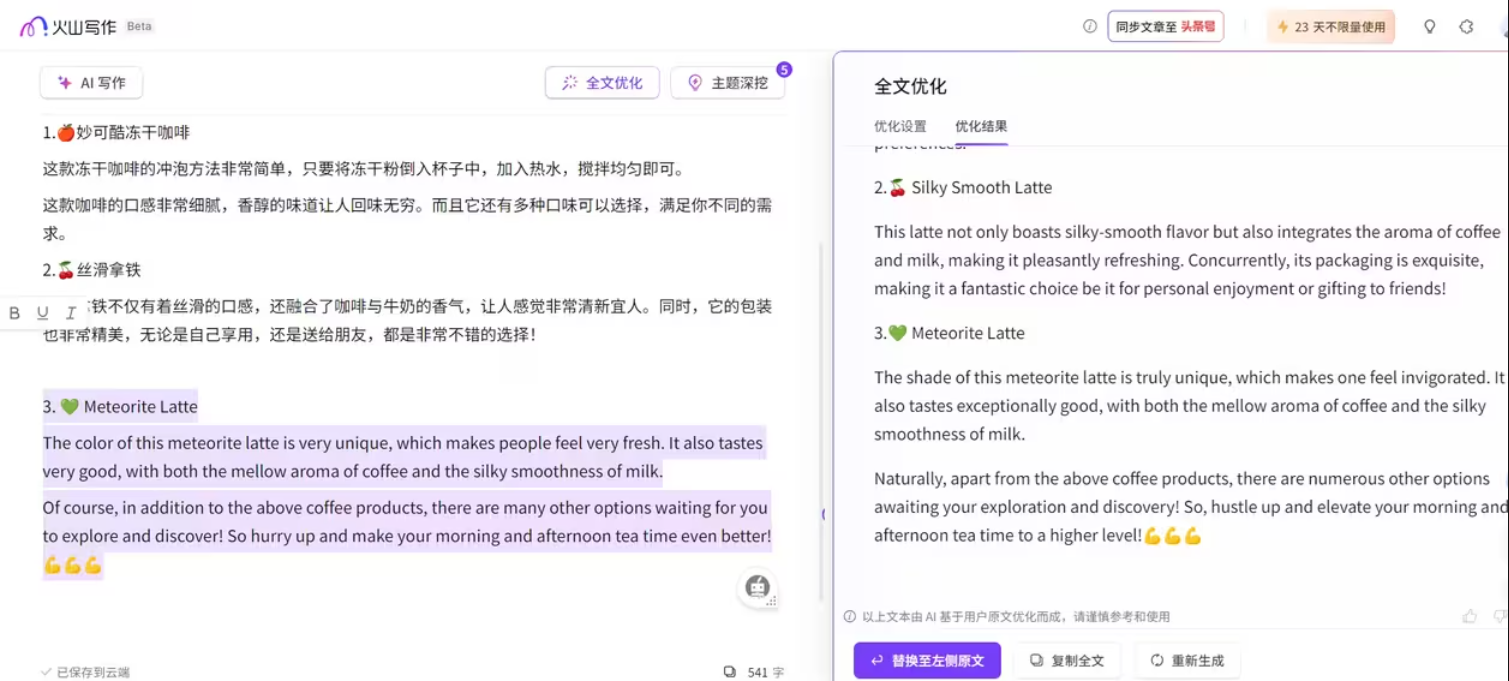Click paragraph 'This latte not only boasts'
This screenshot has width=1509, height=681.
pyautogui.click(x=1187, y=260)
